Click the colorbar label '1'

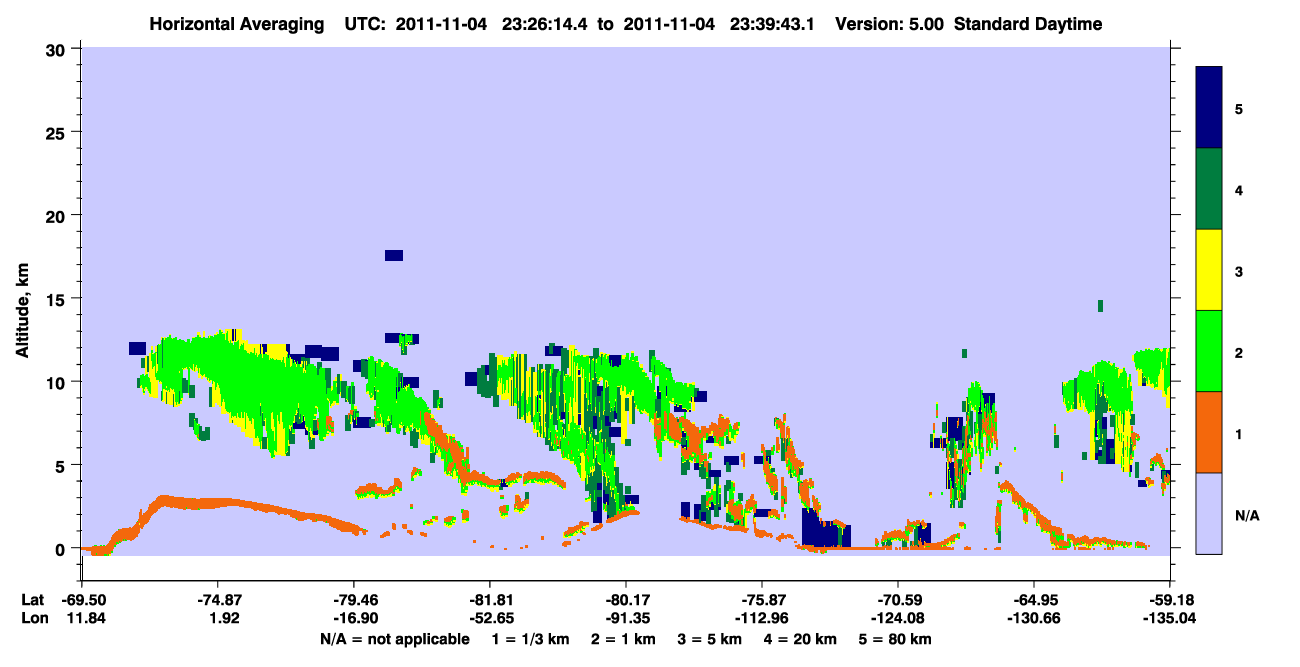point(1239,433)
